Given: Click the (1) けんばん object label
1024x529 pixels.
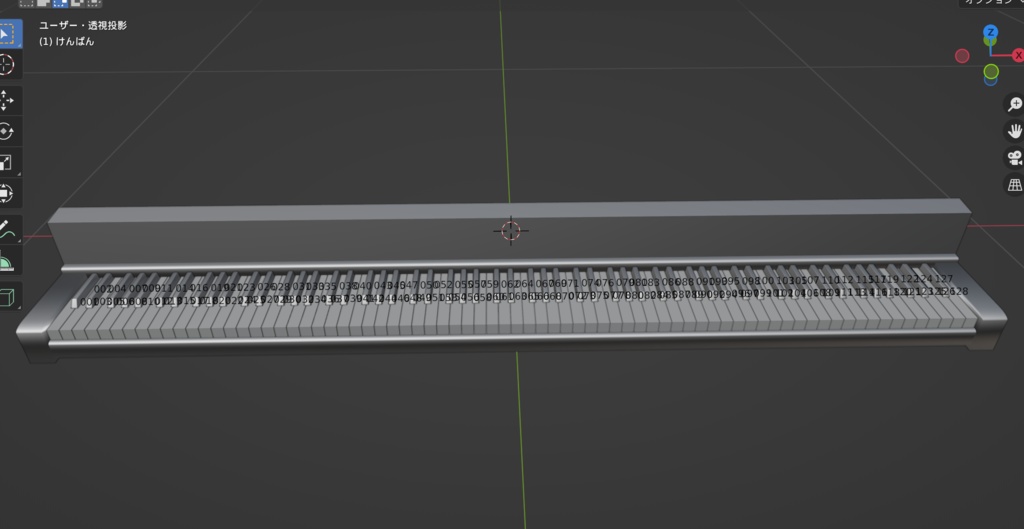Looking at the screenshot, I should [x=67, y=41].
